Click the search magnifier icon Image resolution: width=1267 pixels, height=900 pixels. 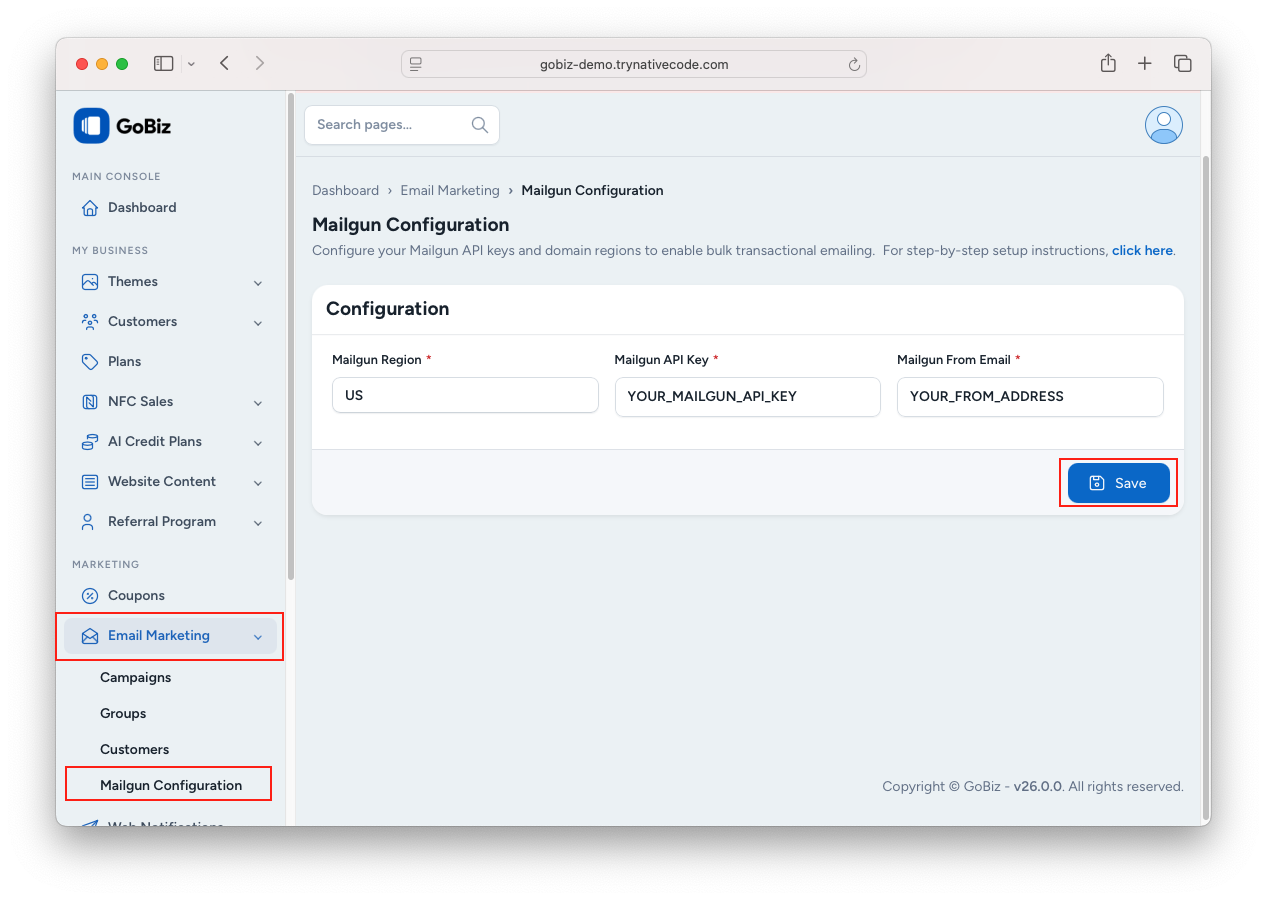tap(480, 125)
